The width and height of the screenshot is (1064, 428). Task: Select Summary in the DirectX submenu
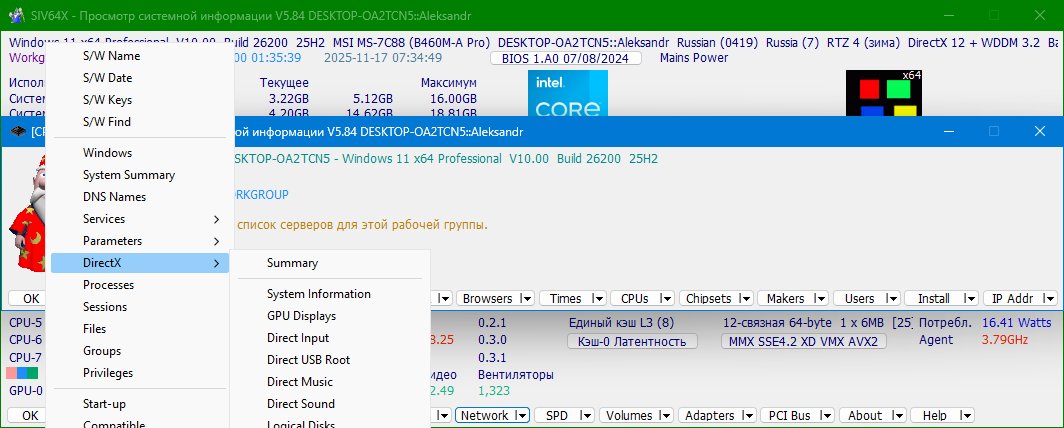tap(292, 263)
